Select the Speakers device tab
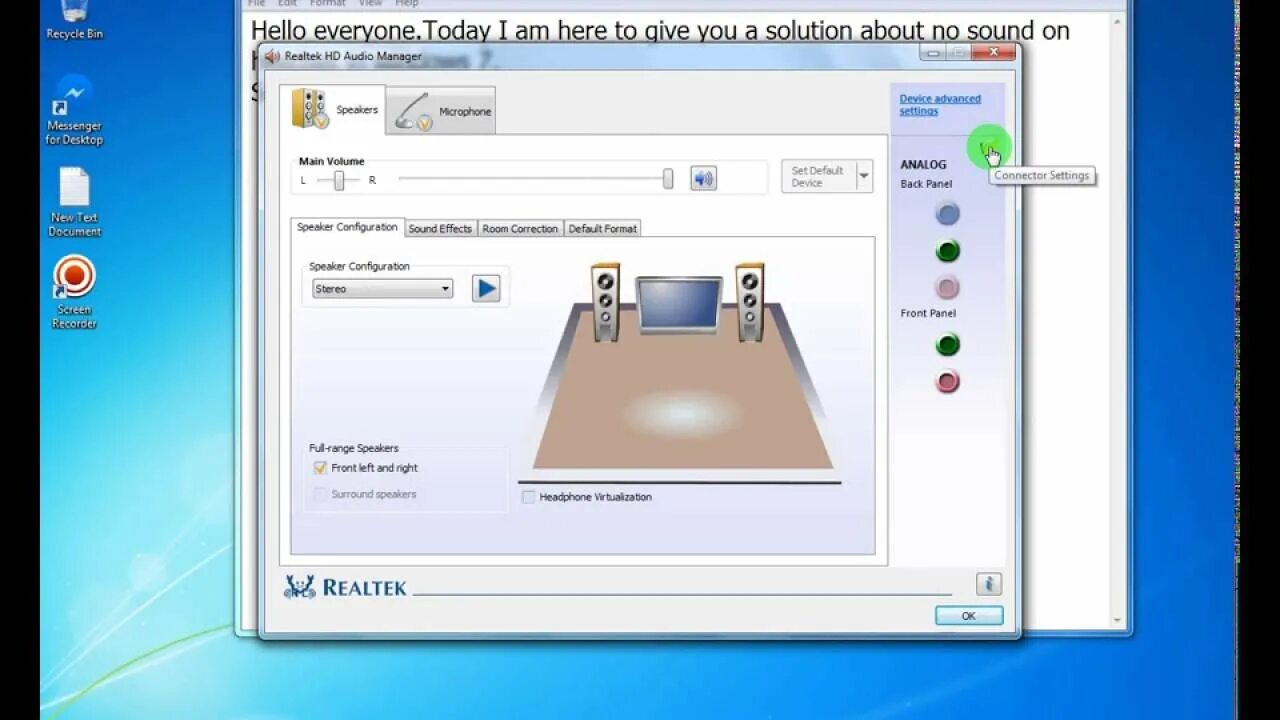 tap(333, 110)
